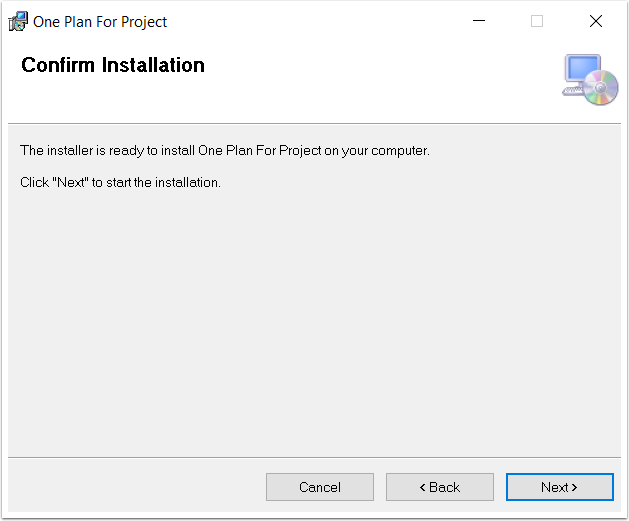Click the computer and CD banner image
The height and width of the screenshot is (521, 629).
[x=590, y=79]
